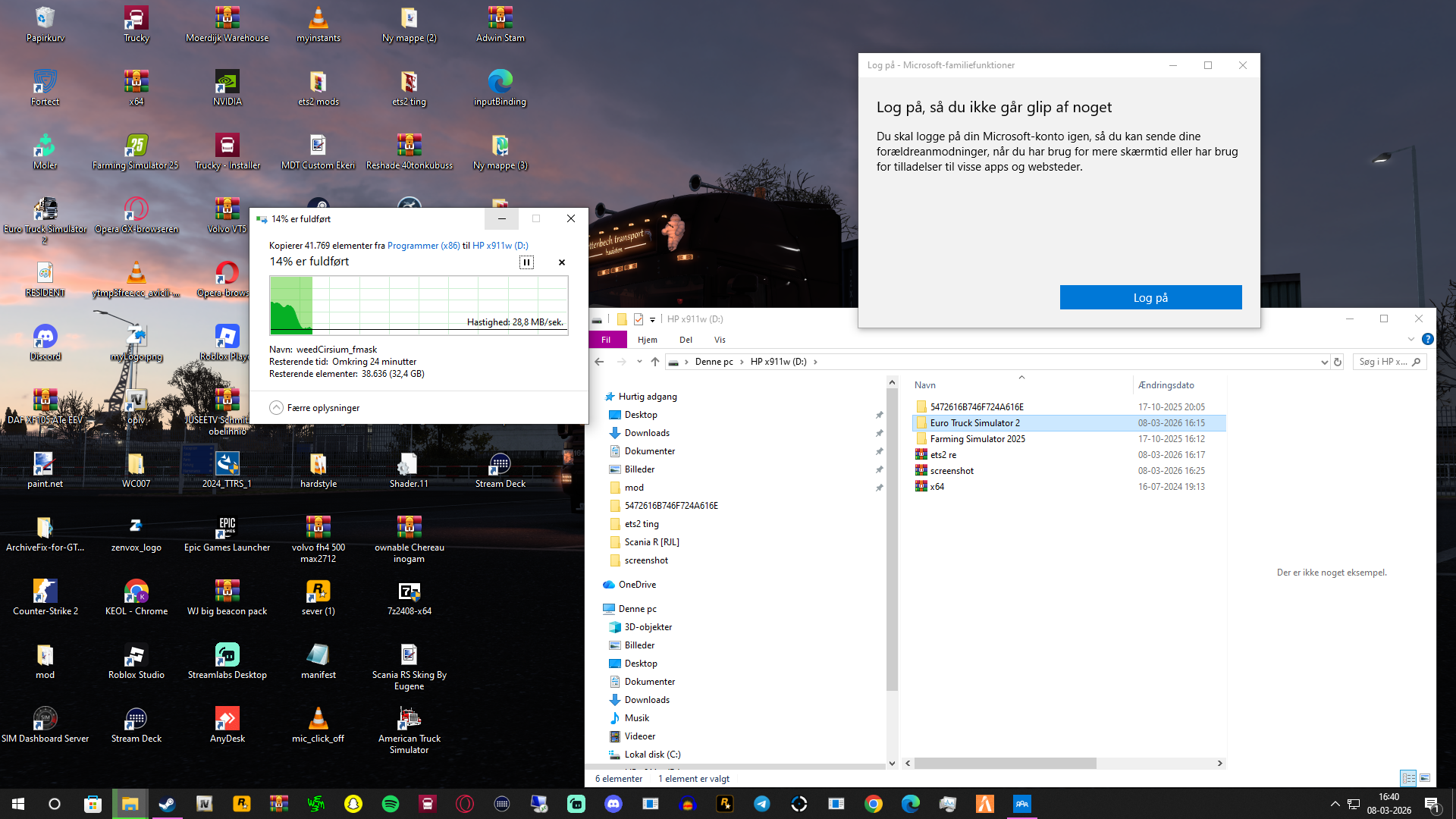The image size is (1456, 819).
Task: Cancel the copy with the X icon
Action: 562,262
